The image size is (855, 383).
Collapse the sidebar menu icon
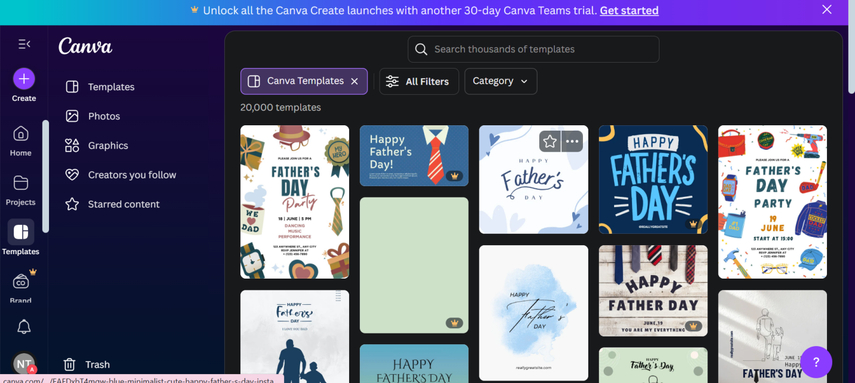(x=24, y=44)
